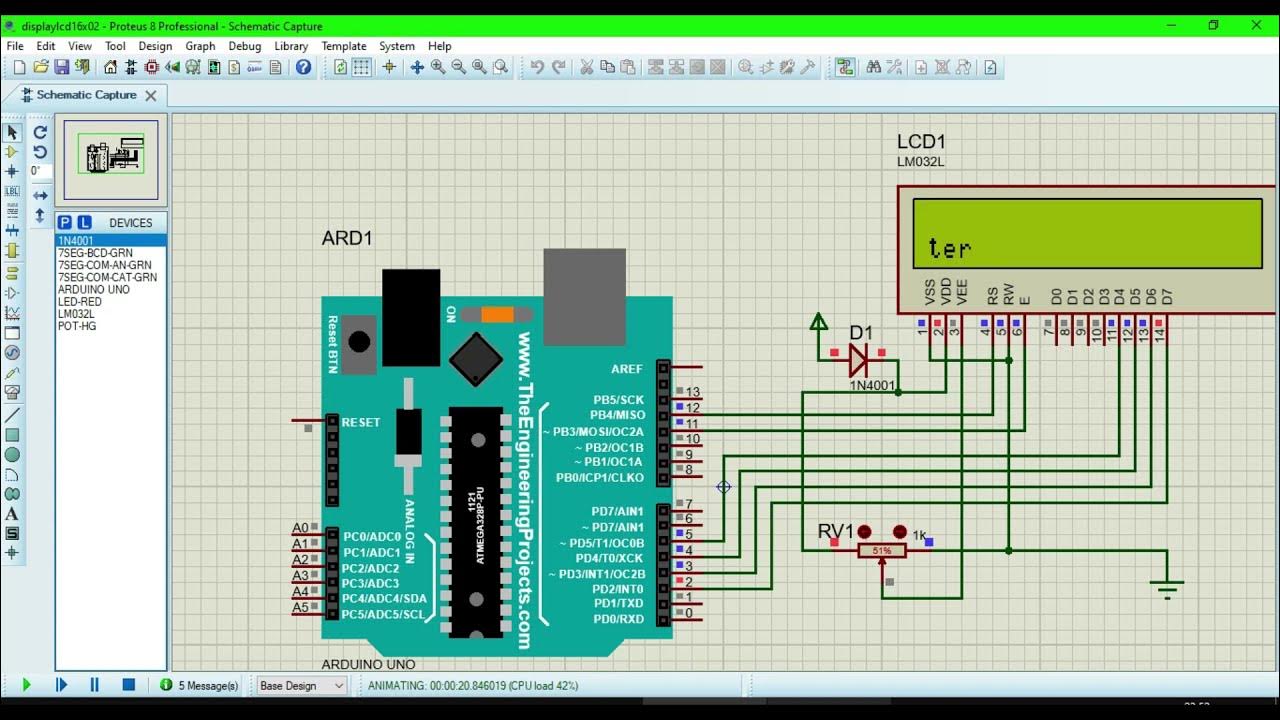Open PCB Layout with the red chip icon
Screen dimensions: 1280x720
(x=152, y=67)
